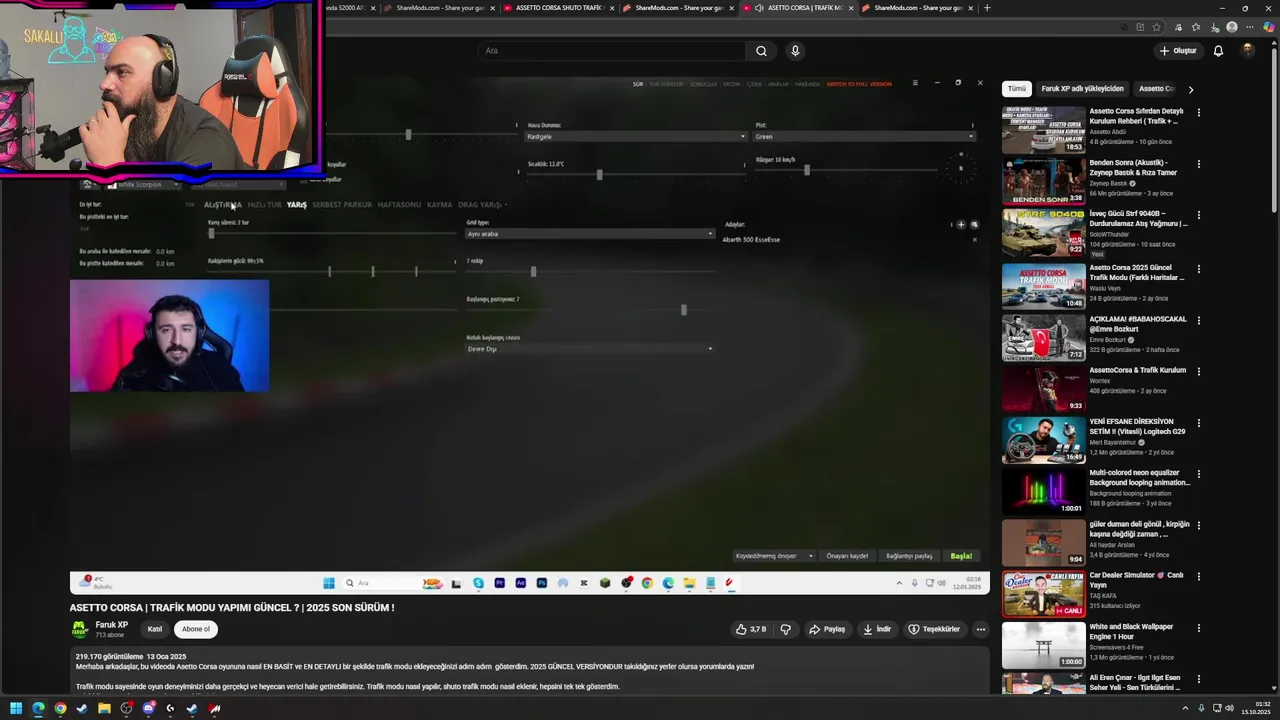Click the speaker volume tray icon
This screenshot has height=720, width=1280.
point(1229,708)
